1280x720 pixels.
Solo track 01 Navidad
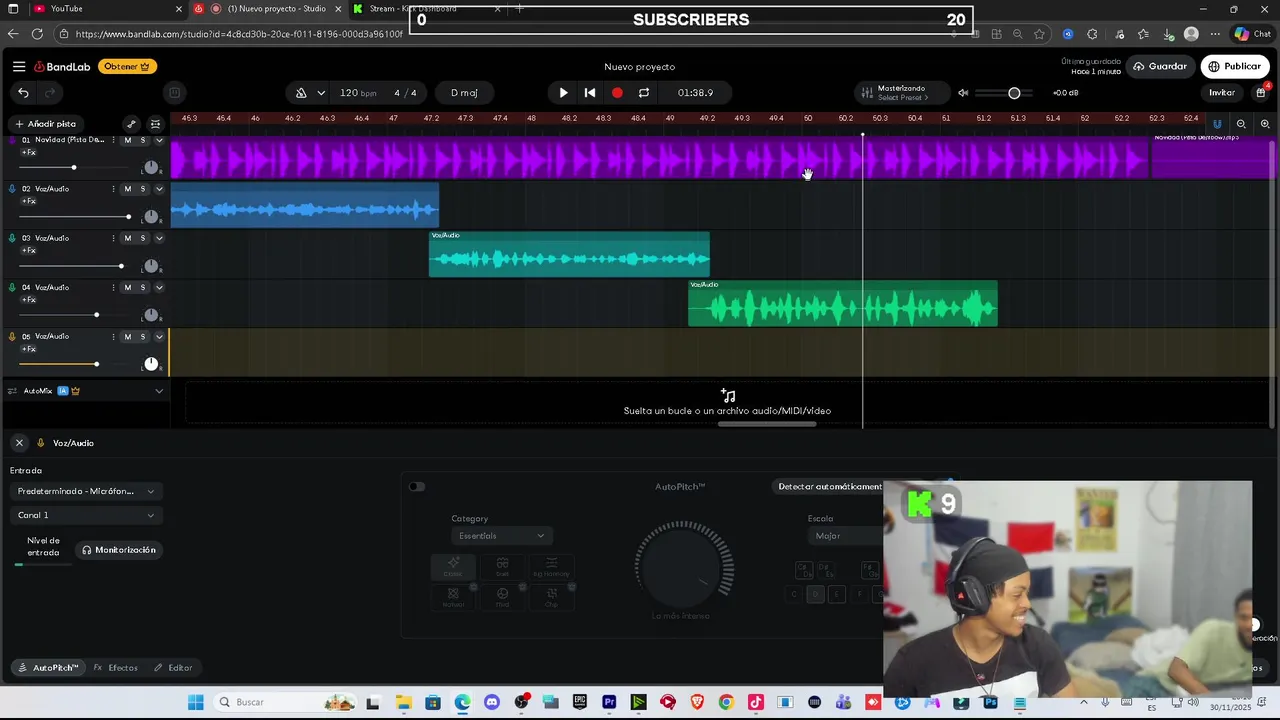[142, 140]
